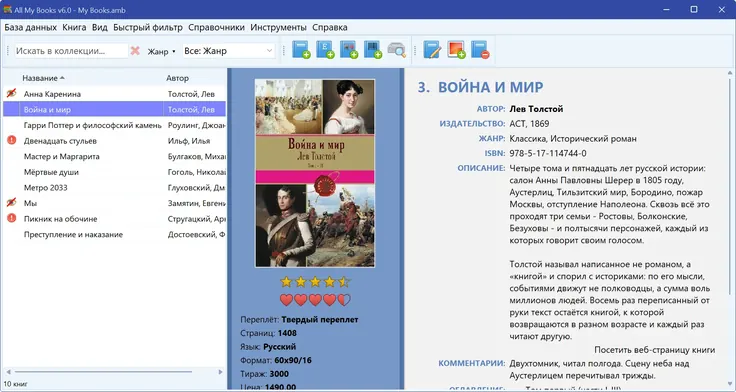Screen dimensions: 736x392
Task: Click the Искать в коллекции search field
Action: point(71,51)
